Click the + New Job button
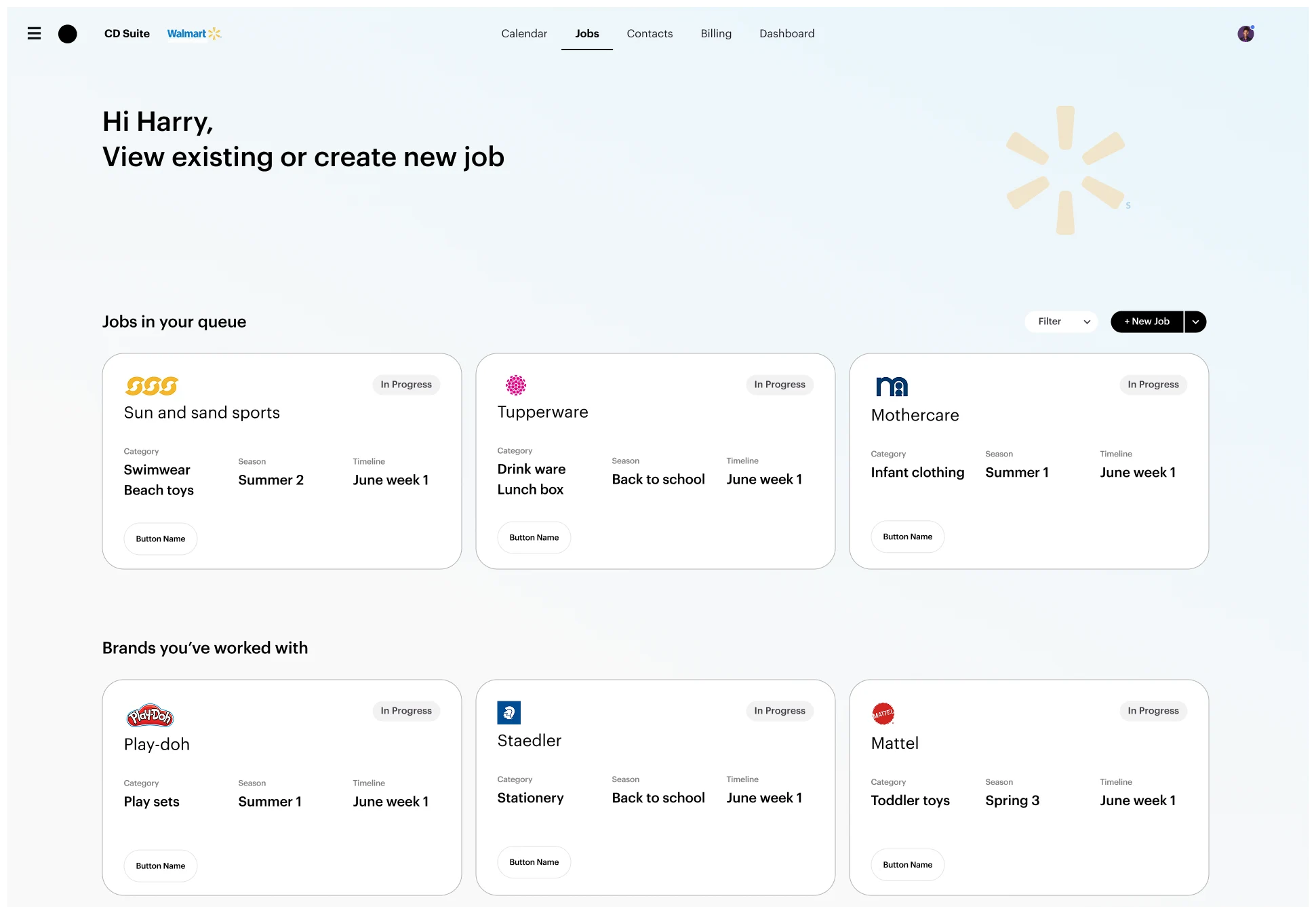1316x913 pixels. [1147, 322]
